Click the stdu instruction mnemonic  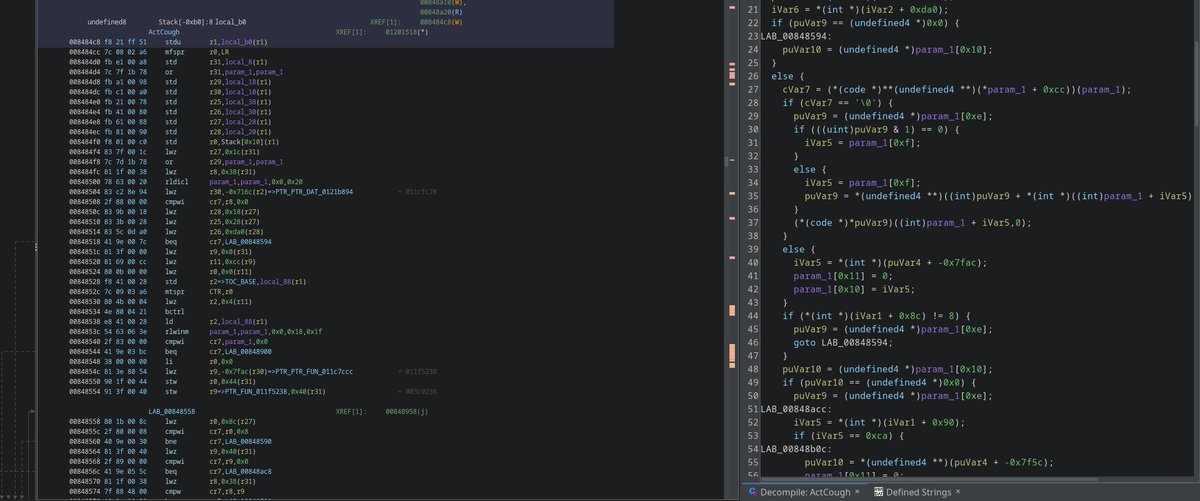pos(173,43)
